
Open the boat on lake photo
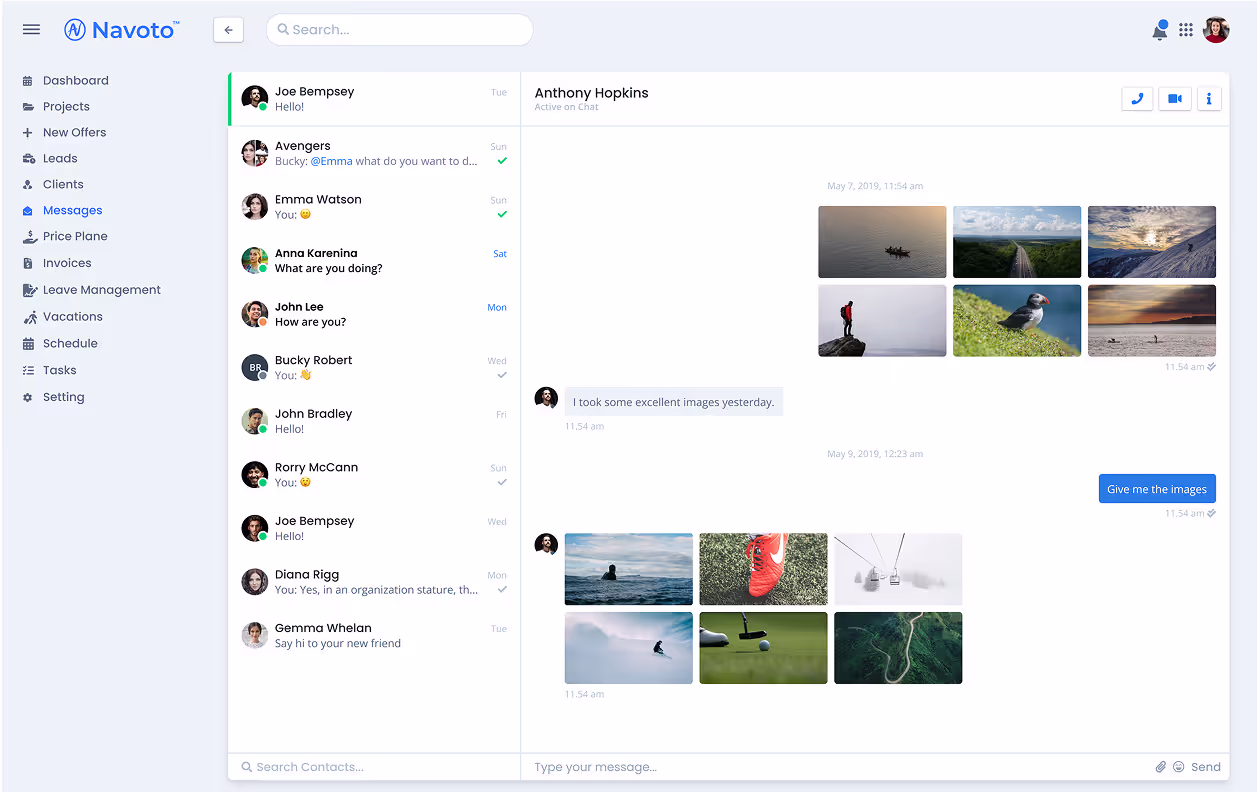[882, 242]
